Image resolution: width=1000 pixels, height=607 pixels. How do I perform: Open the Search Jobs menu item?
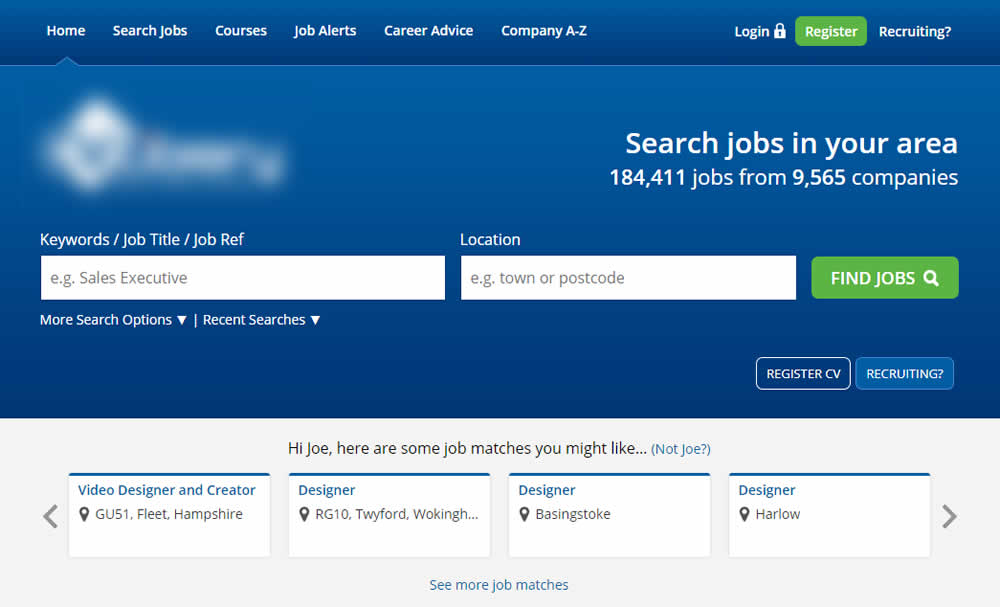coord(150,31)
